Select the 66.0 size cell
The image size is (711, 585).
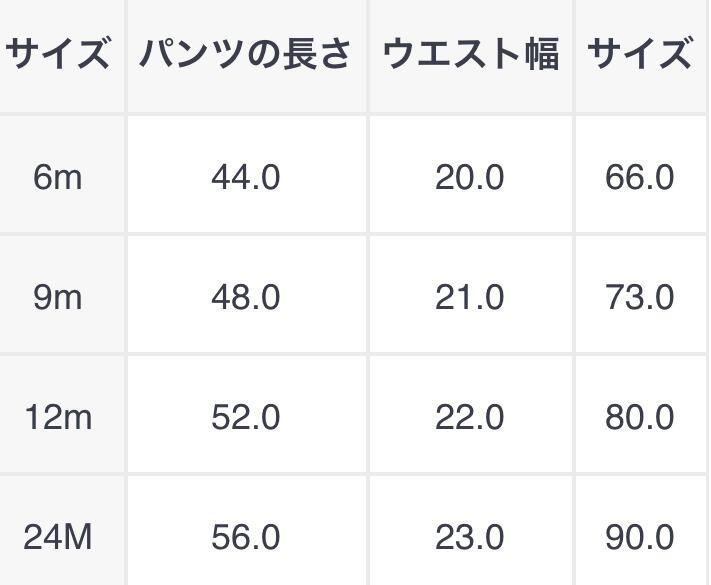(x=640, y=177)
